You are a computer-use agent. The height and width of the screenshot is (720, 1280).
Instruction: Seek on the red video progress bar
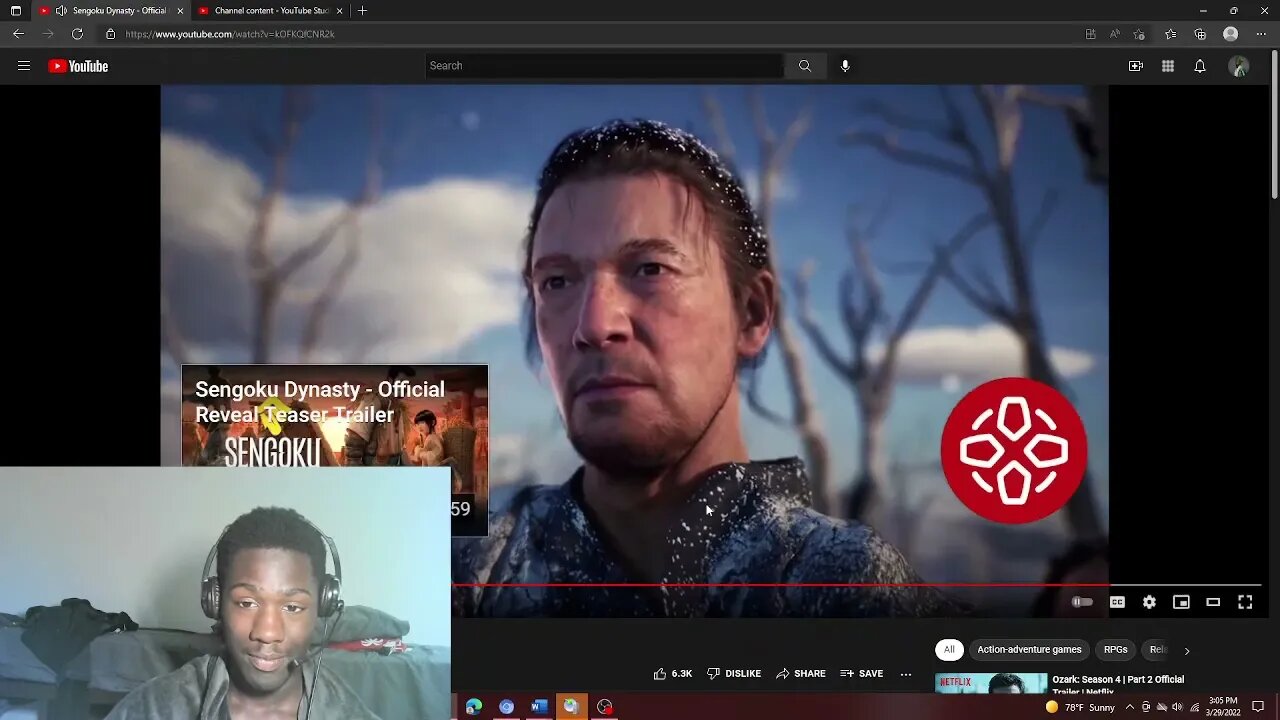(x=780, y=585)
